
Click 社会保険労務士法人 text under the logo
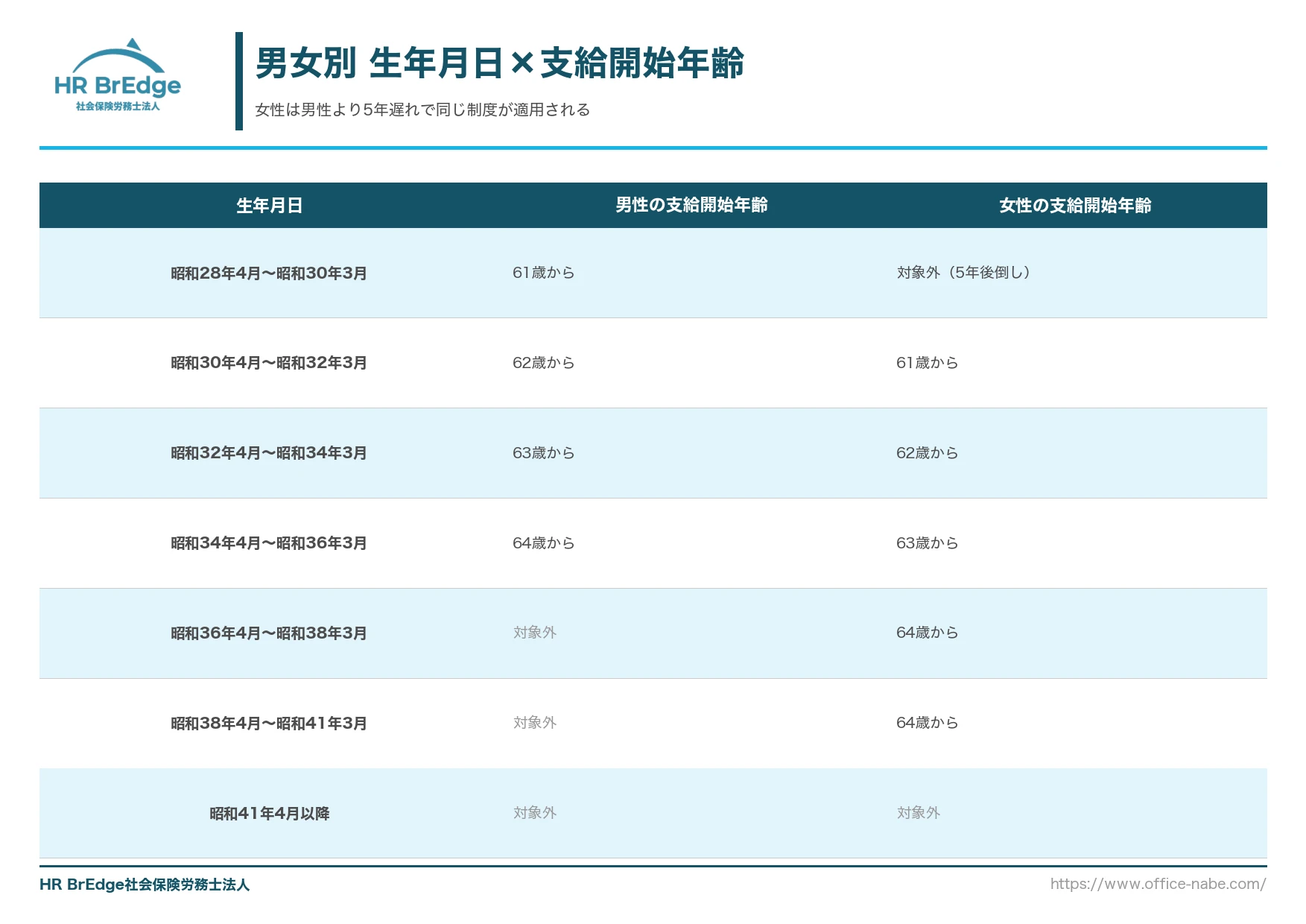click(118, 107)
